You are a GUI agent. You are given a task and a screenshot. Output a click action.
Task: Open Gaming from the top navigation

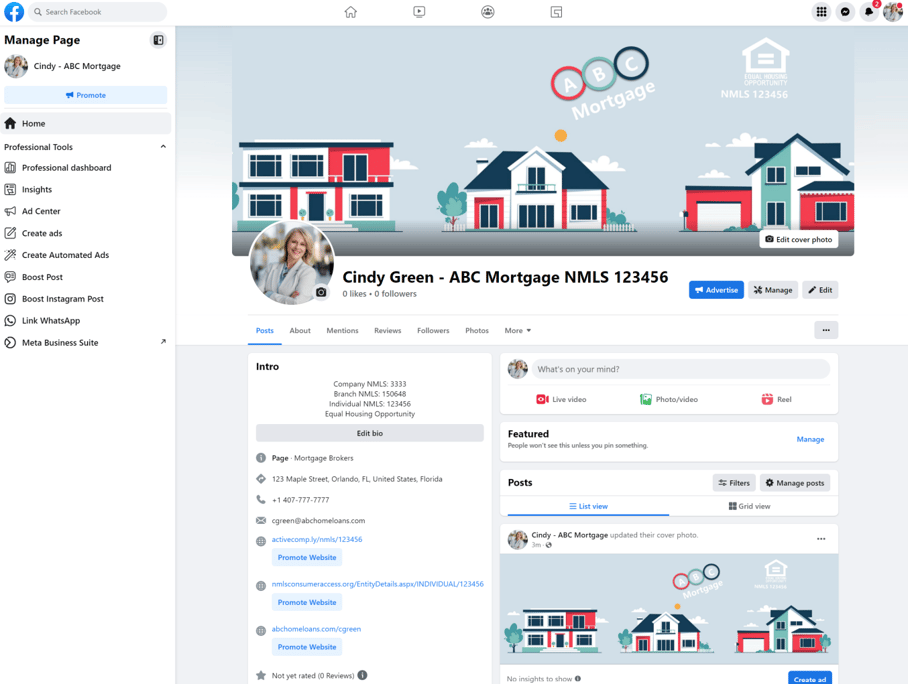click(556, 11)
